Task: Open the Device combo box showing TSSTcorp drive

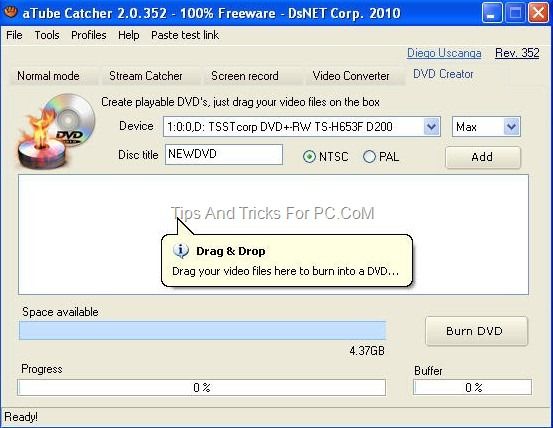Action: pyautogui.click(x=302, y=127)
